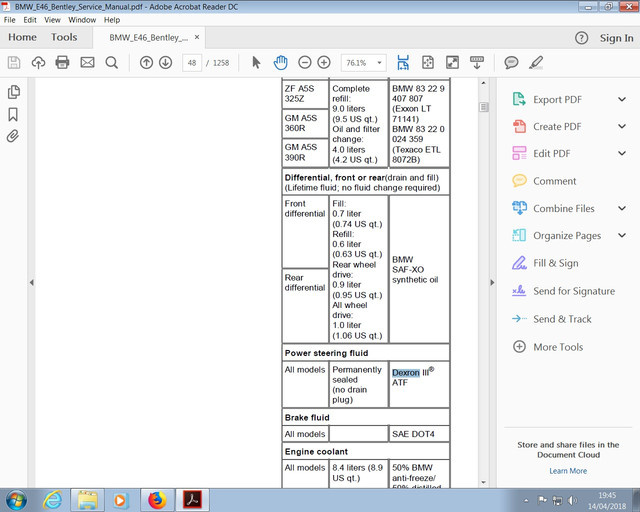This screenshot has width=640, height=512.
Task: Open the Edit menu
Action: point(30,20)
